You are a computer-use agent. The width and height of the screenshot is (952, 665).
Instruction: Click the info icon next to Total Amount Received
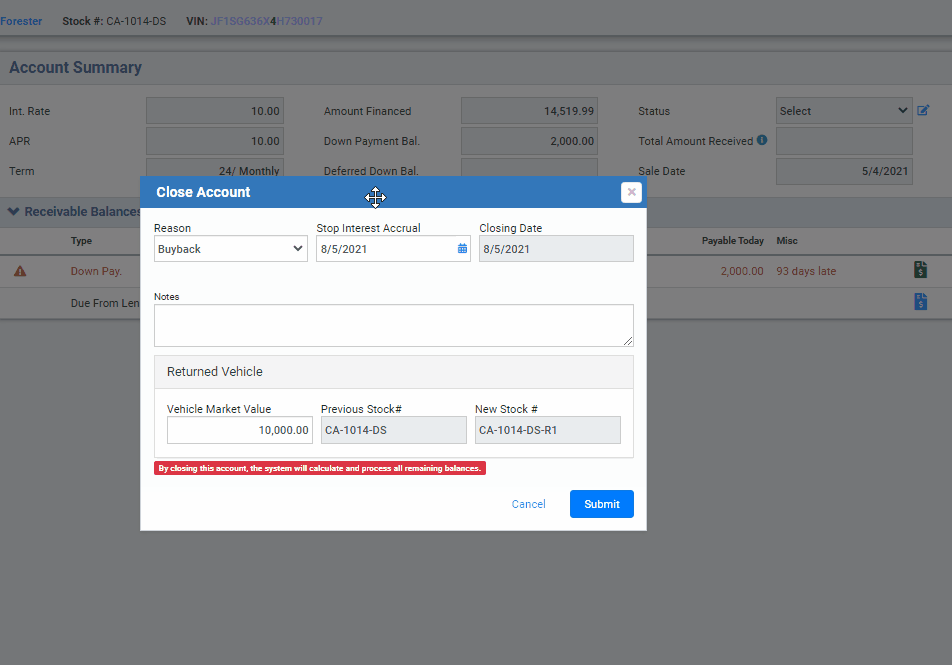pyautogui.click(x=762, y=141)
